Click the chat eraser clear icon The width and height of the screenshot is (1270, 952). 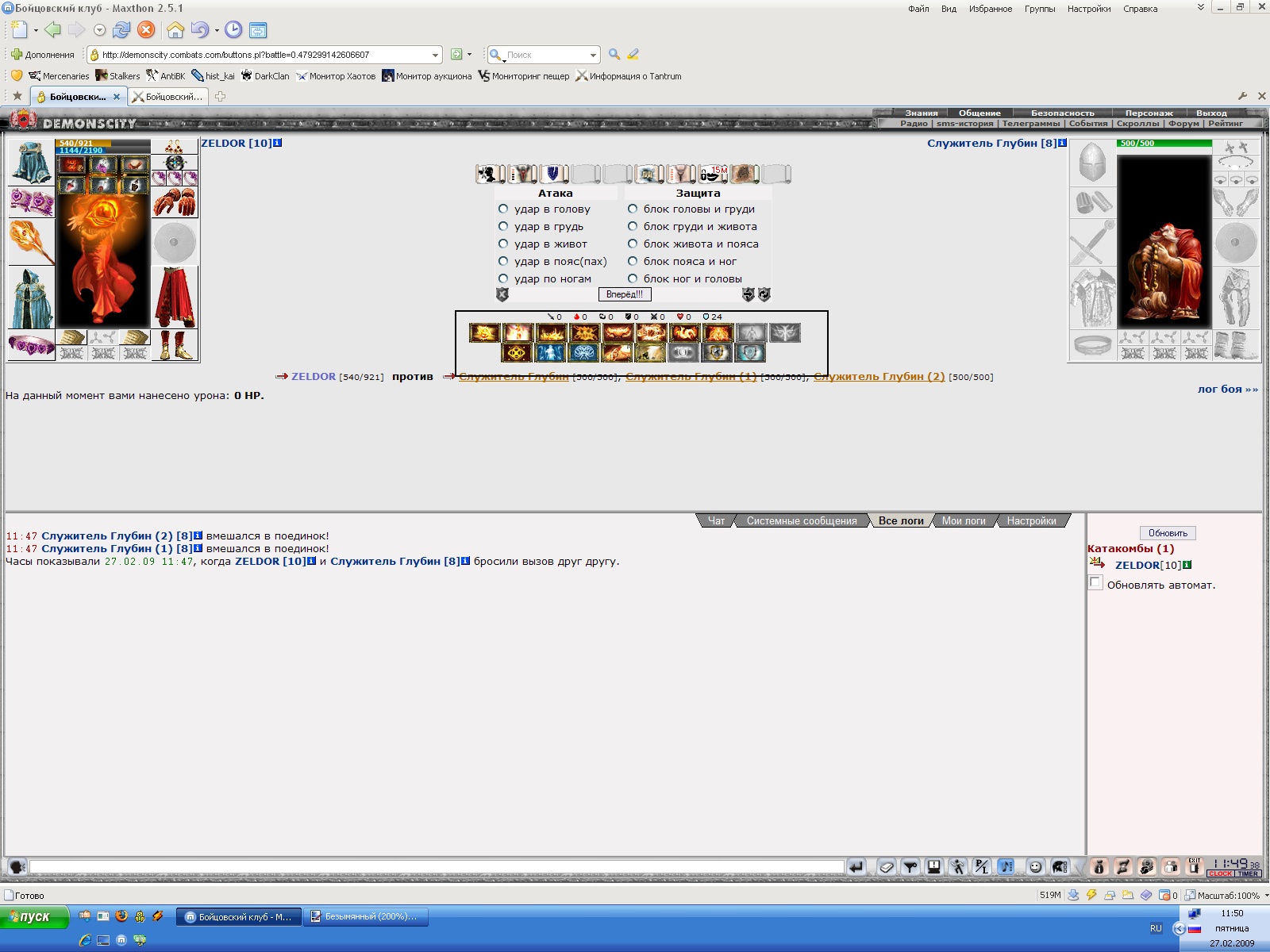pos(887,867)
